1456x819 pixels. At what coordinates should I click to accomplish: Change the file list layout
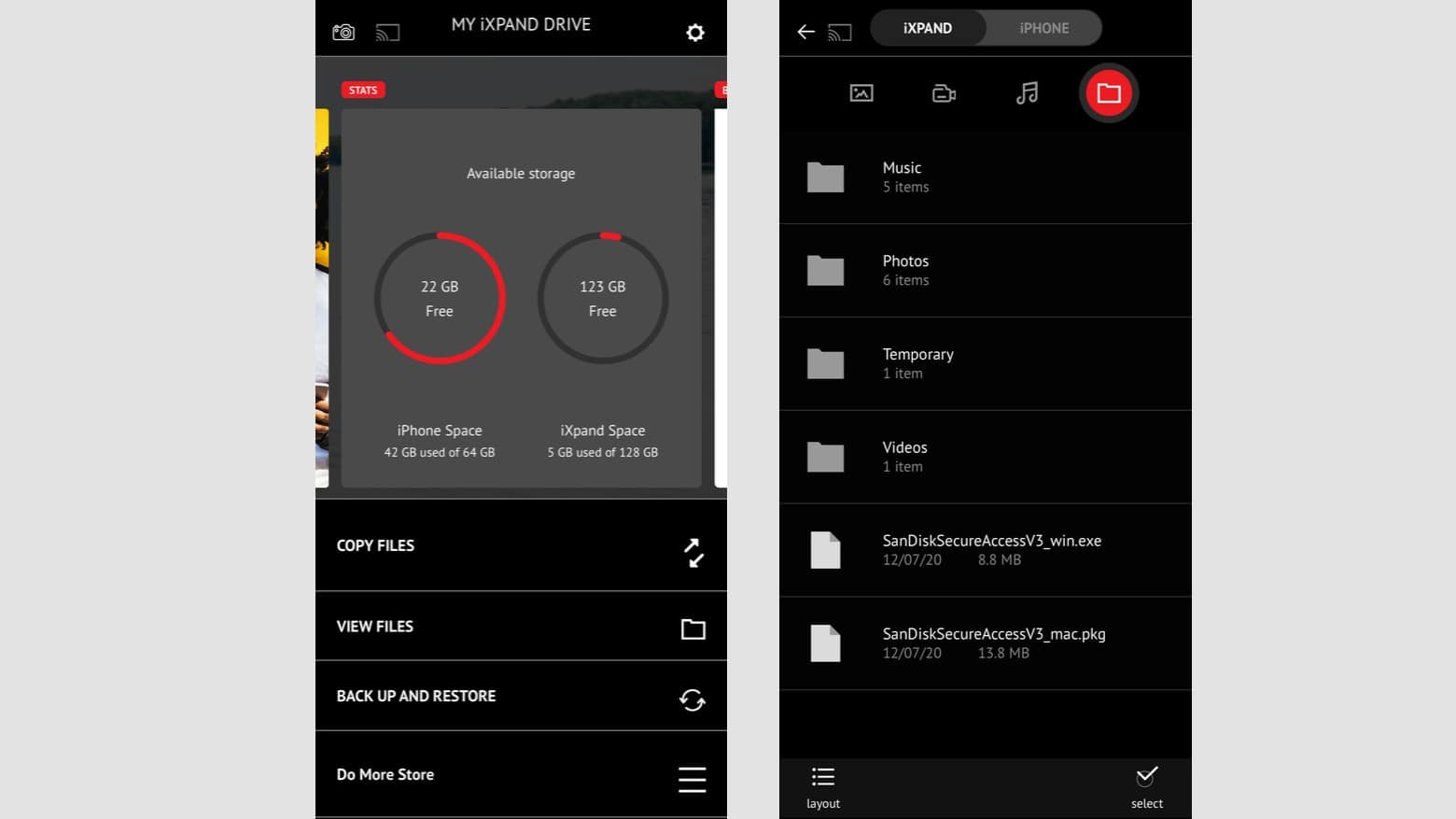pyautogui.click(x=822, y=786)
